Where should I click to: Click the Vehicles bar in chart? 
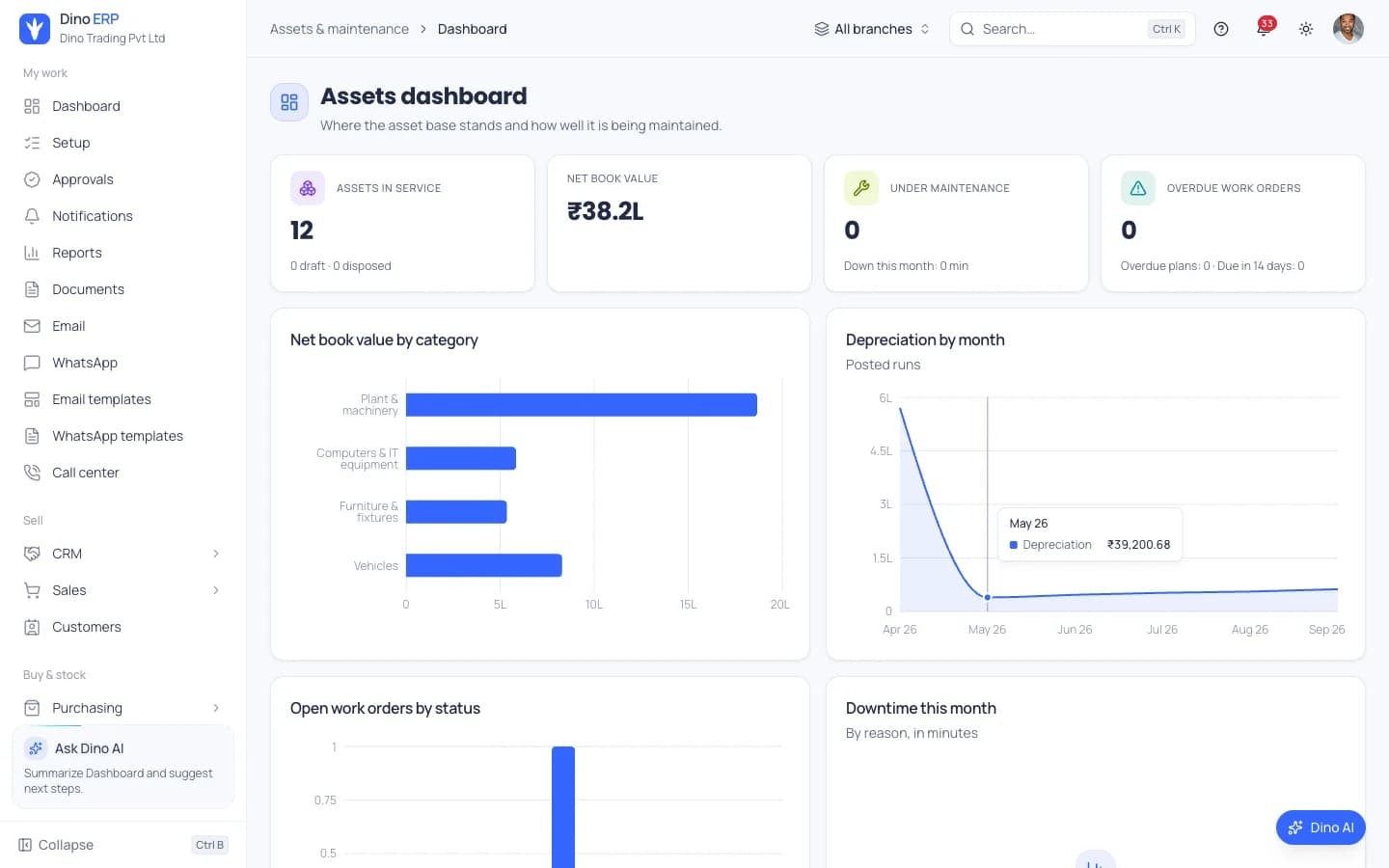(484, 565)
